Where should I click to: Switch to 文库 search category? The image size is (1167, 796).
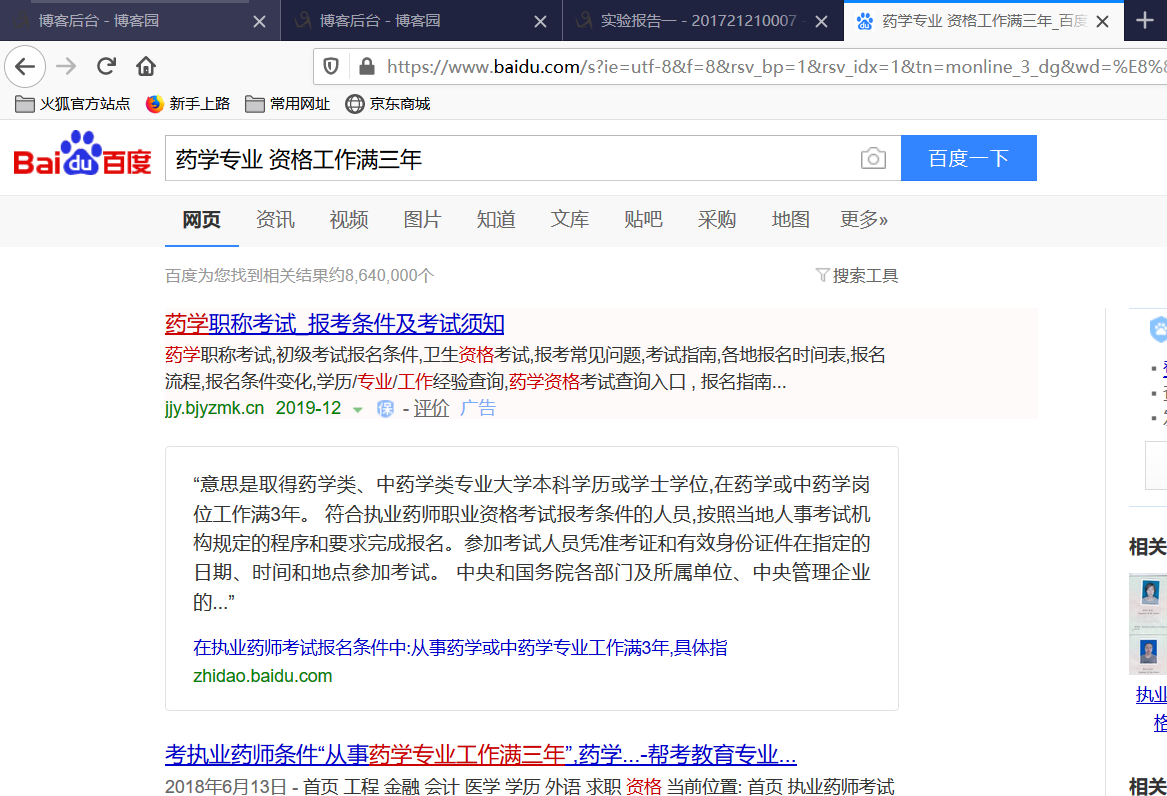pyautogui.click(x=570, y=219)
